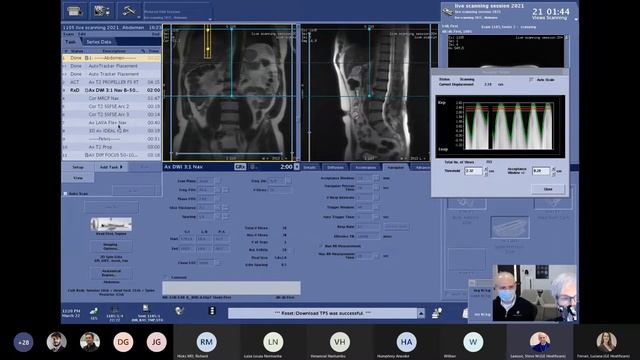640x360 pixels.
Task: Click the W participant tile
Action: click(x=473, y=342)
